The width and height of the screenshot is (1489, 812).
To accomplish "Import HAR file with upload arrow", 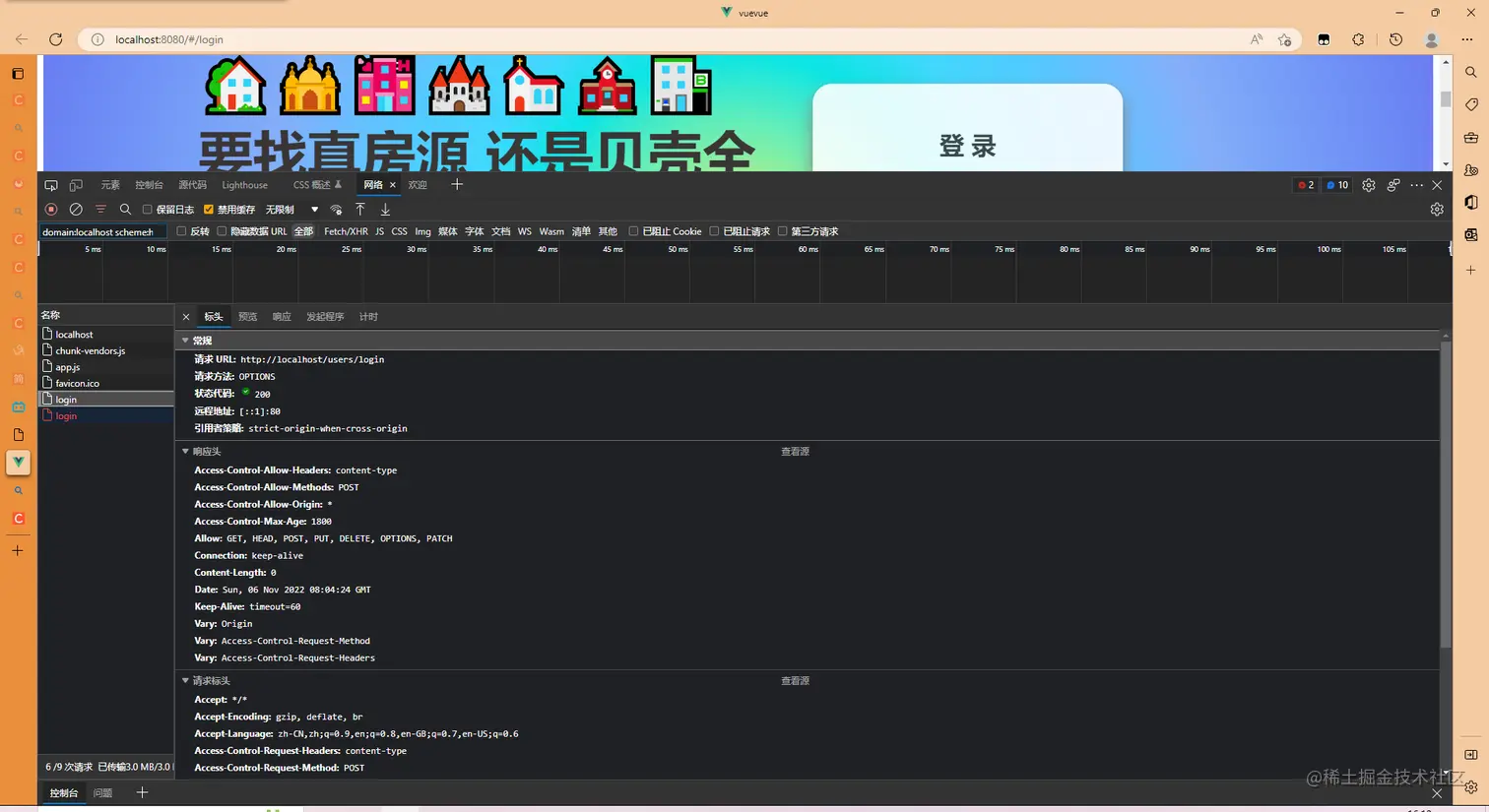I will click(360, 210).
